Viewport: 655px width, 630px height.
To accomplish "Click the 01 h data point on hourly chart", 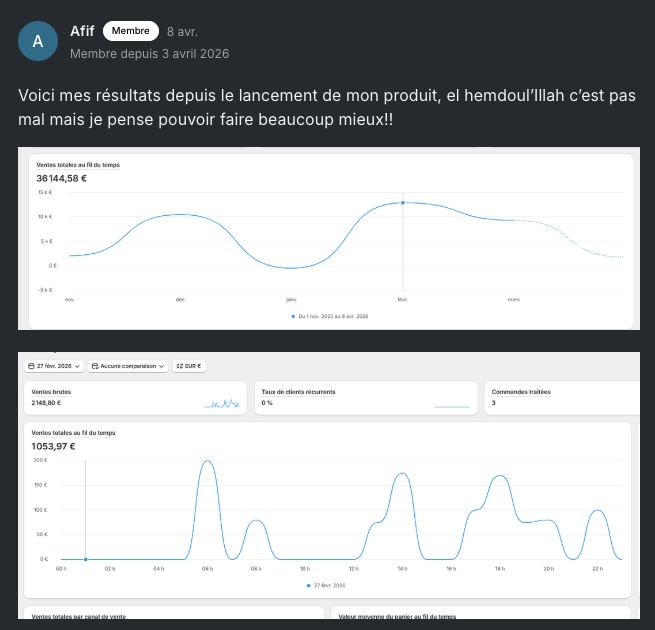I will tap(86, 559).
